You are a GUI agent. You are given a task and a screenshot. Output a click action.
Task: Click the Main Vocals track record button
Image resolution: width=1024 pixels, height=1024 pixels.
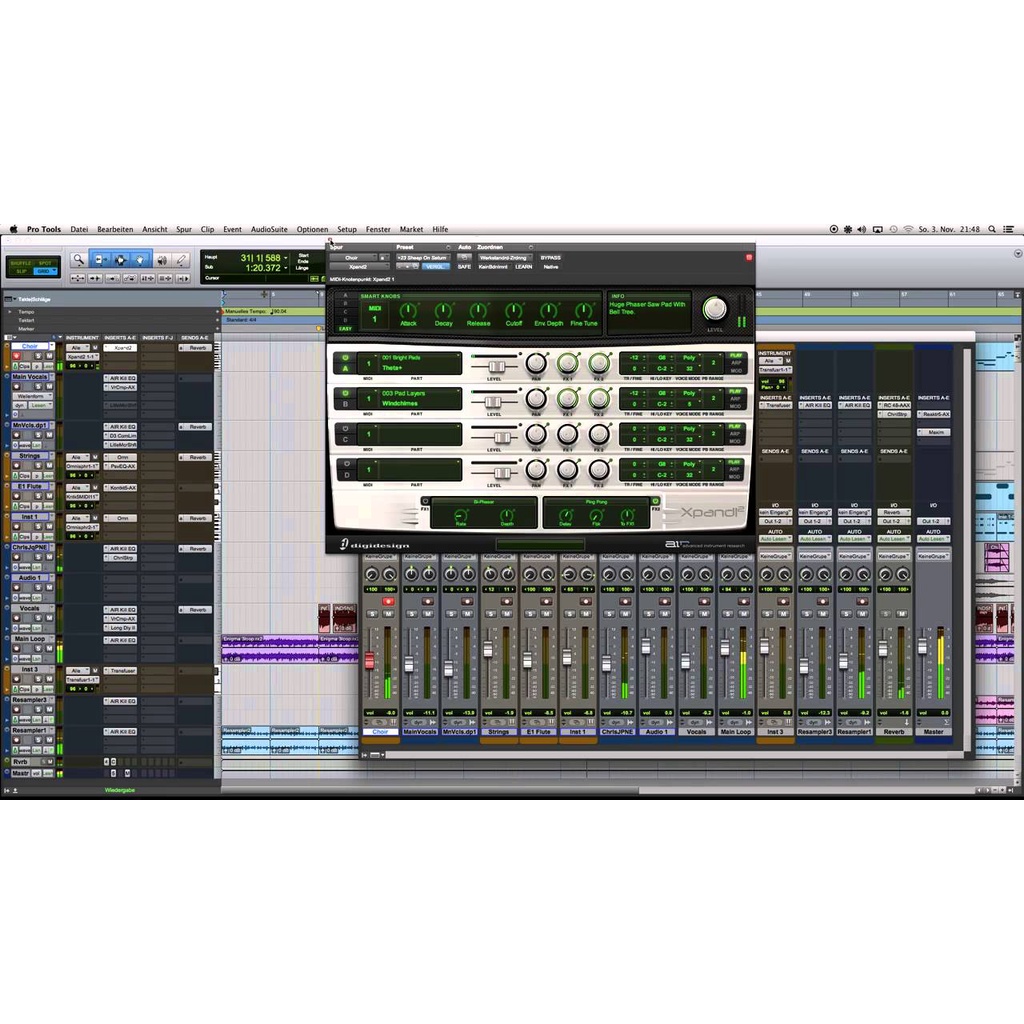pyautogui.click(x=16, y=387)
